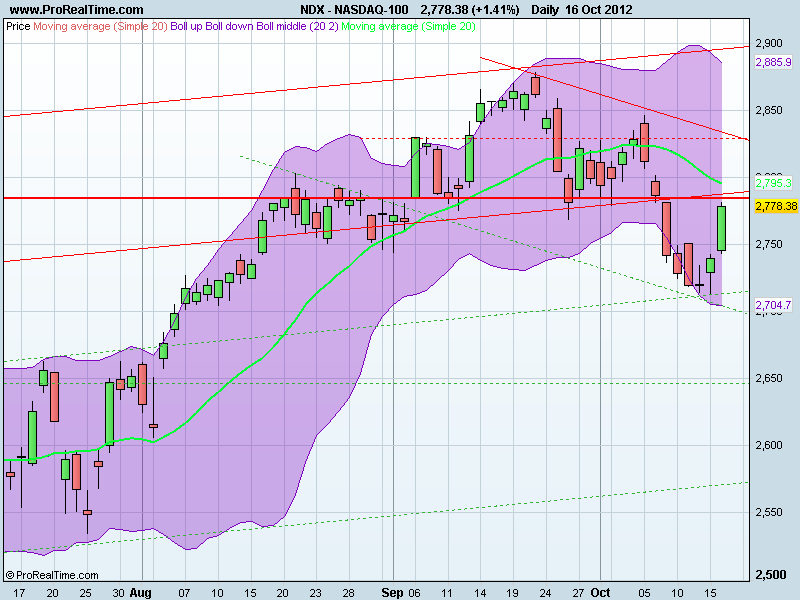Click the 17 date label on time axis
Viewport: 800px width, 600px height.
click(19, 593)
